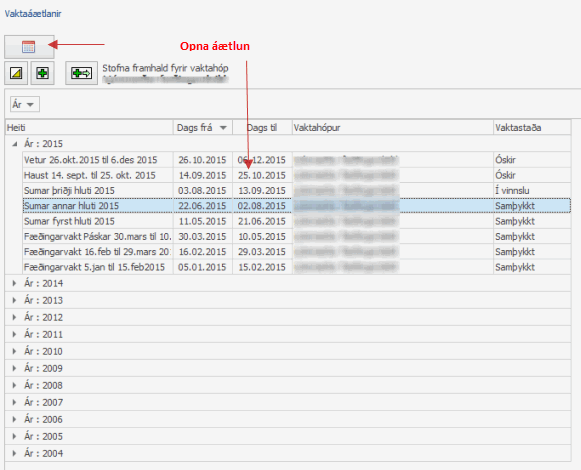Click the Vaktahópur column header
The height and width of the screenshot is (470, 581).
click(x=393, y=128)
